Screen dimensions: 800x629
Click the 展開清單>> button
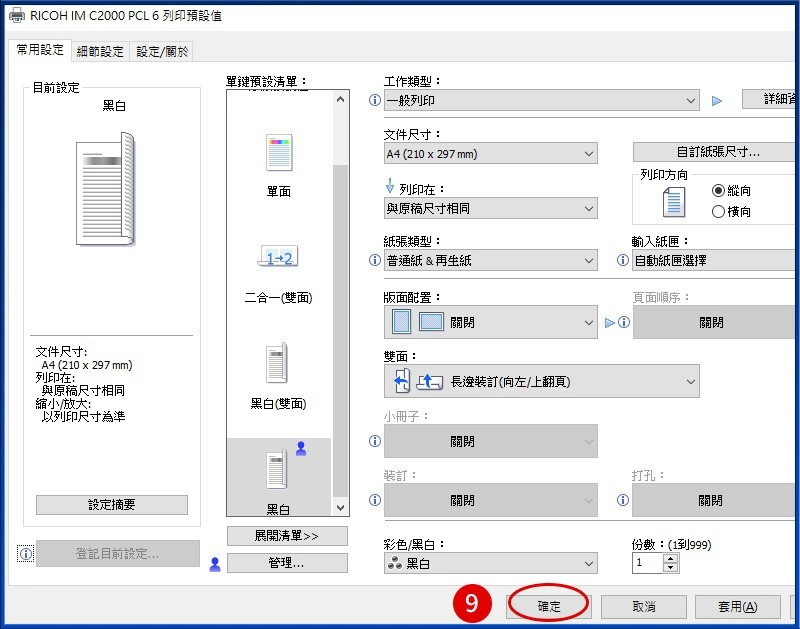pyautogui.click(x=287, y=536)
